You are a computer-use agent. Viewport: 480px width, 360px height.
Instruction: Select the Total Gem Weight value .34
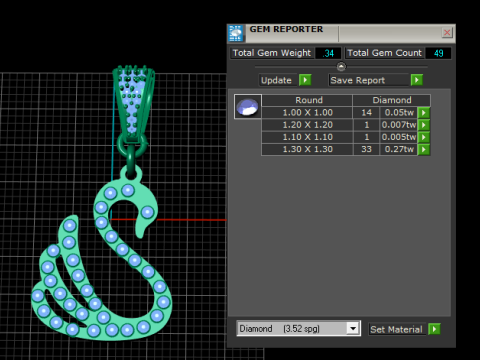pos(328,53)
